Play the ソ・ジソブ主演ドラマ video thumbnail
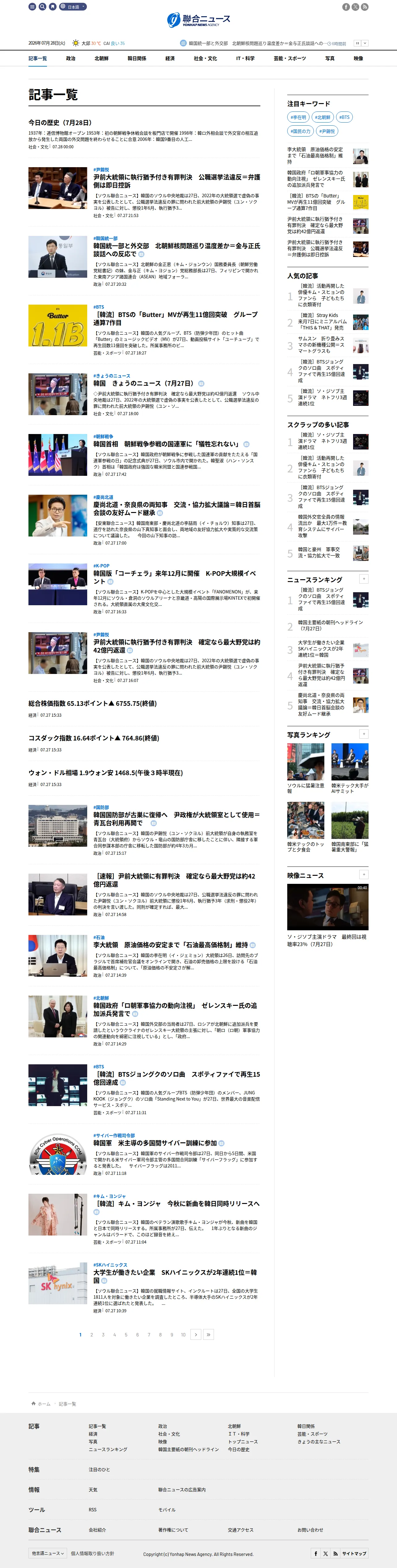The image size is (397, 1568). pyautogui.click(x=328, y=907)
